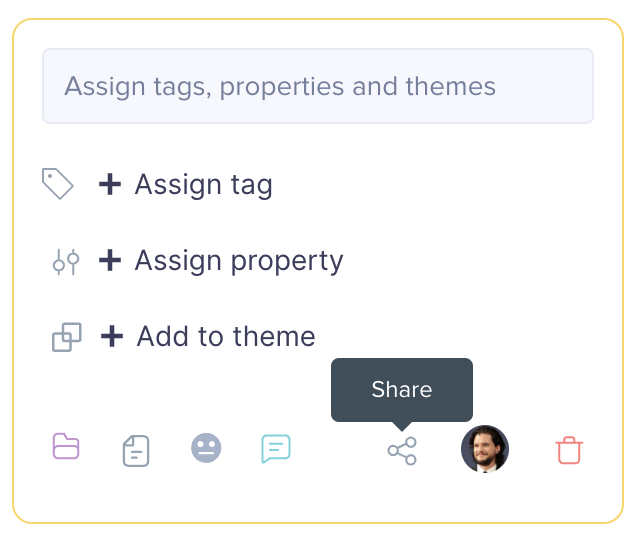
Task: Click the Share tooltip label
Action: click(402, 389)
